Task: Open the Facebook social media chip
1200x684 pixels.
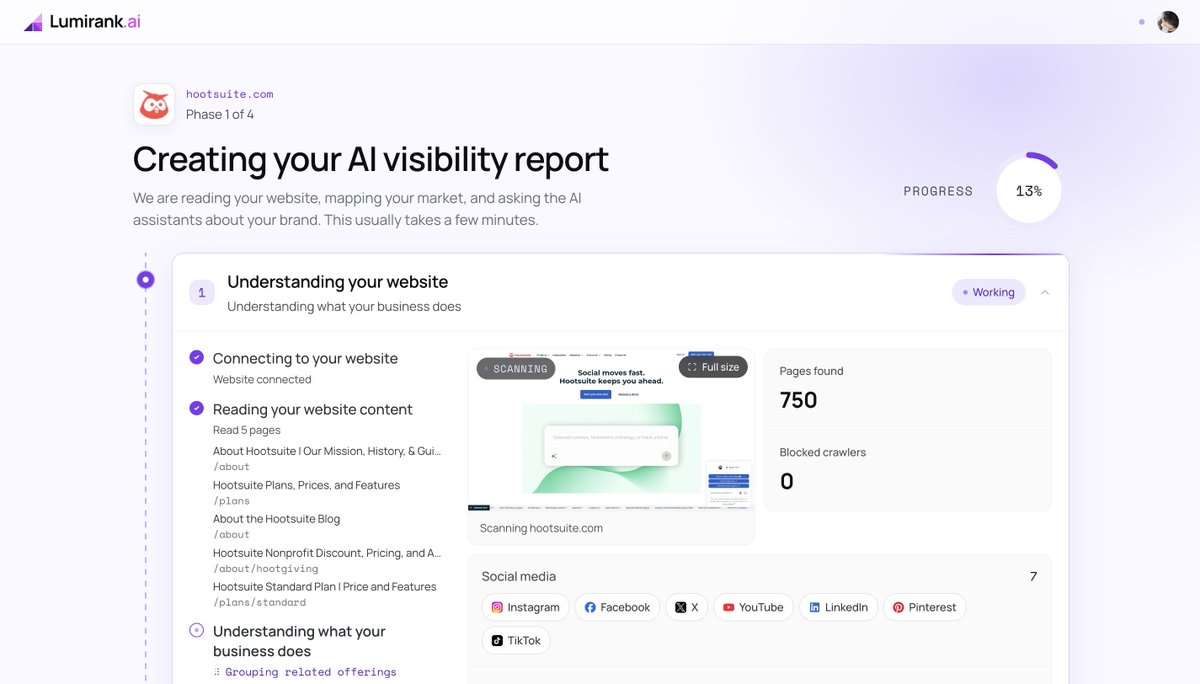Action: tap(617, 607)
